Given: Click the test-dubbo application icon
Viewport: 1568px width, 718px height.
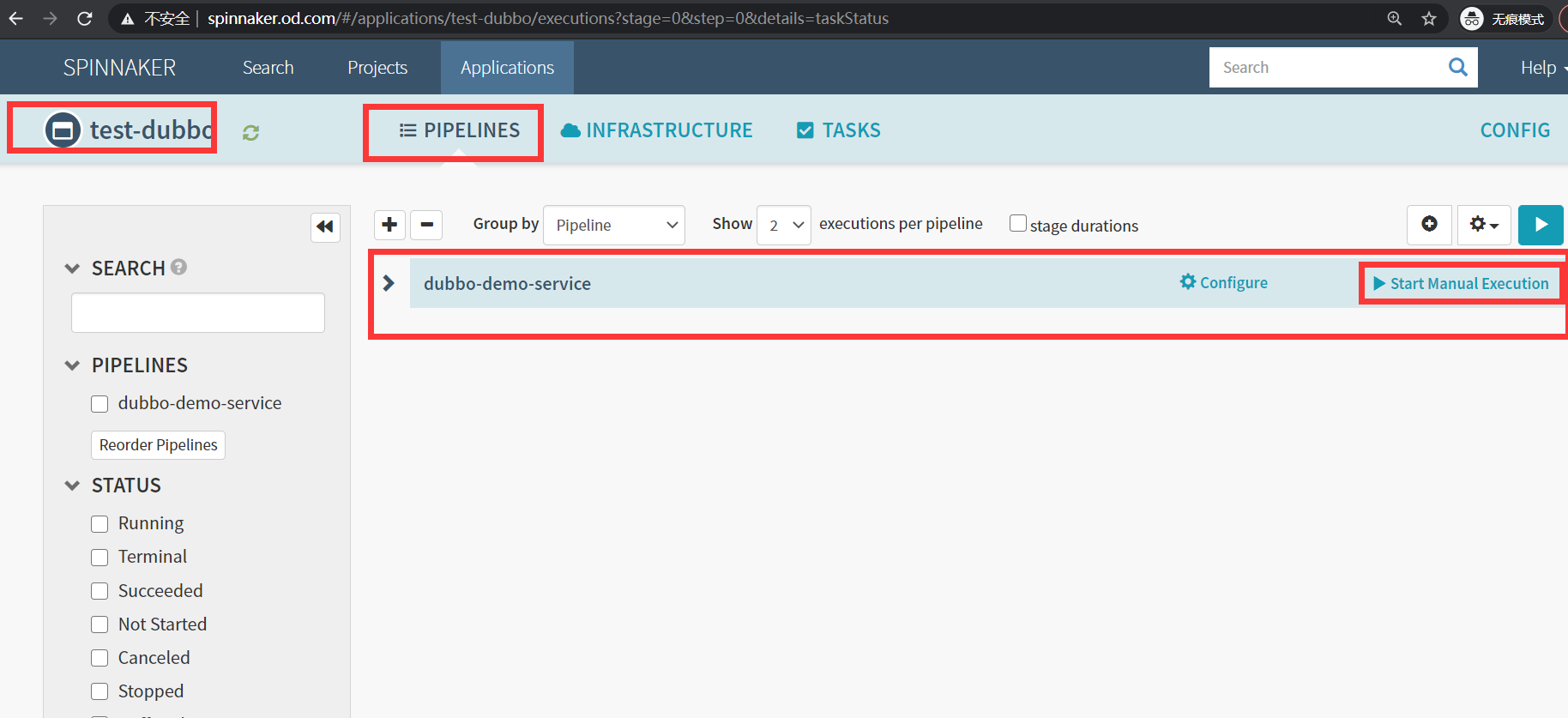Looking at the screenshot, I should click(x=63, y=130).
